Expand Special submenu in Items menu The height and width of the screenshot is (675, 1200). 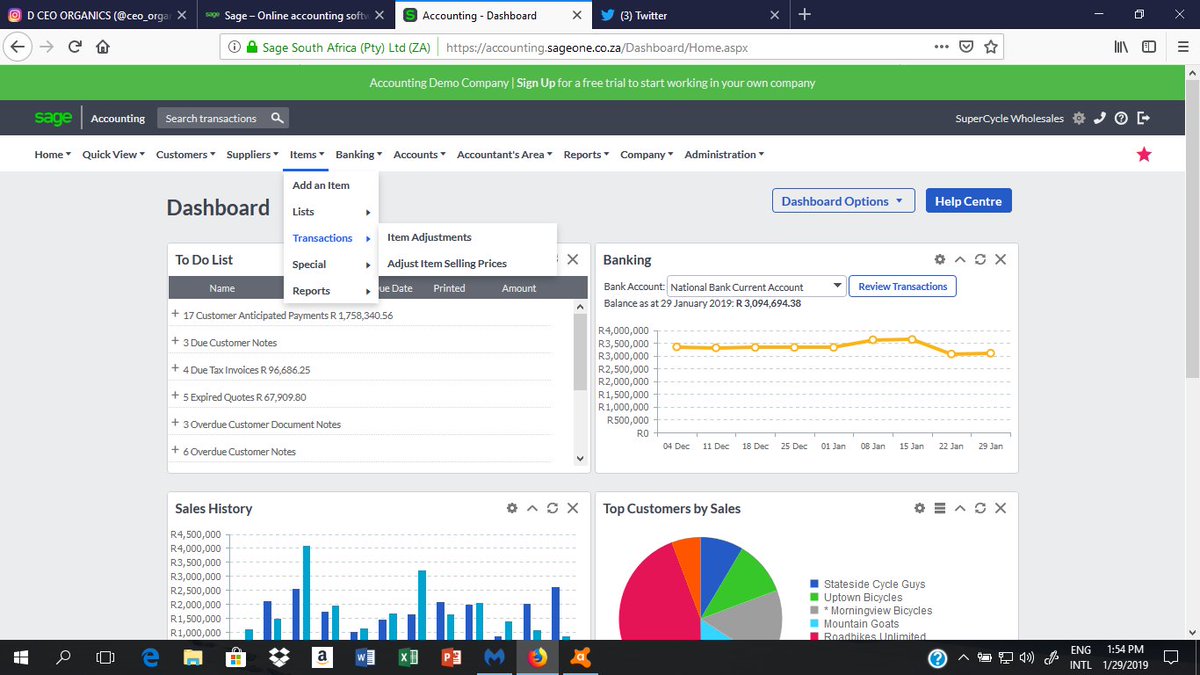331,264
